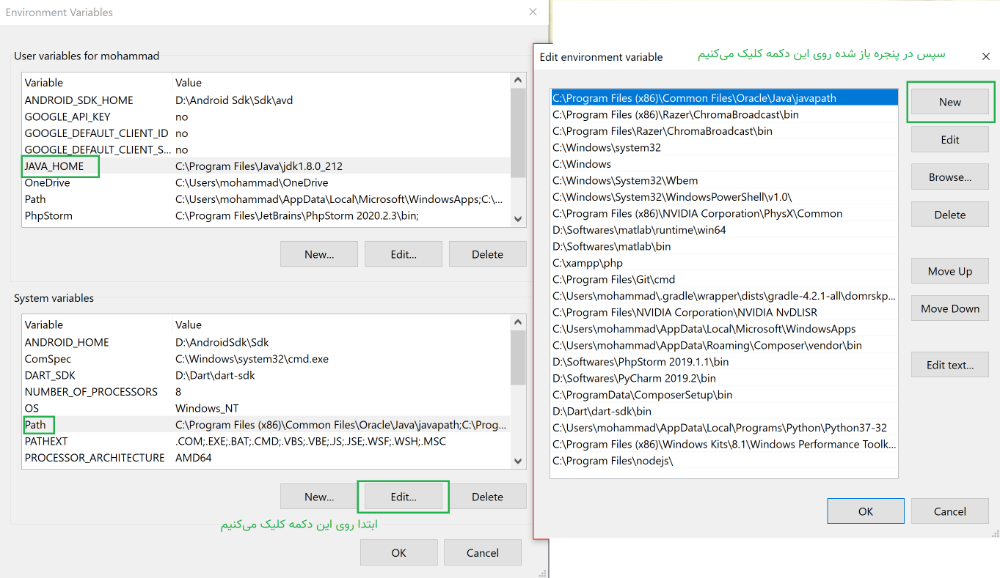
Task: Confirm with OK in Edit environment variable dialog
Action: [865, 511]
